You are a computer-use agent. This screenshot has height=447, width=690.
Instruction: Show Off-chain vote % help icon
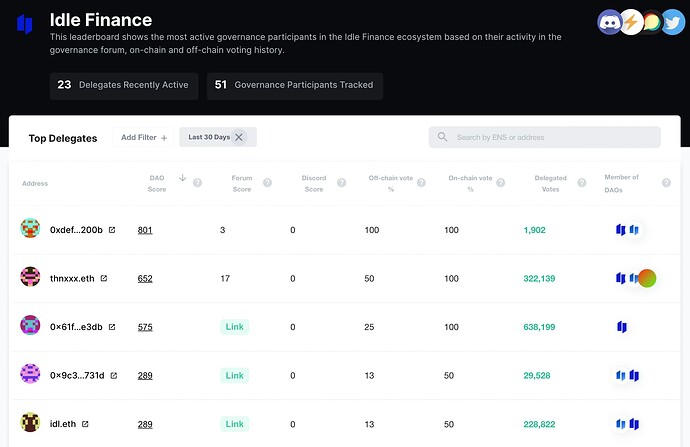pos(421,183)
